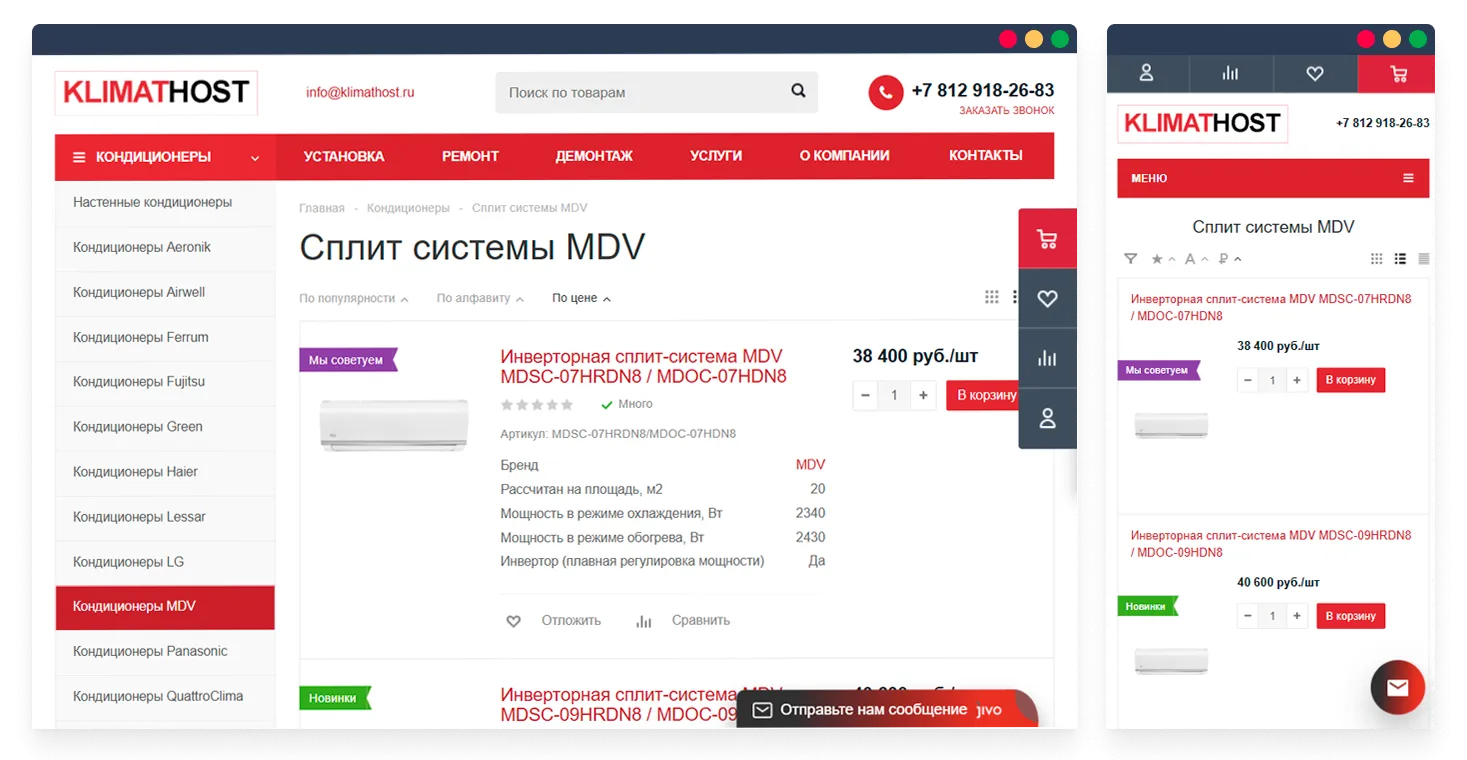Open the filter funnel icon in mobile view
1467x760 pixels.
(1130, 259)
